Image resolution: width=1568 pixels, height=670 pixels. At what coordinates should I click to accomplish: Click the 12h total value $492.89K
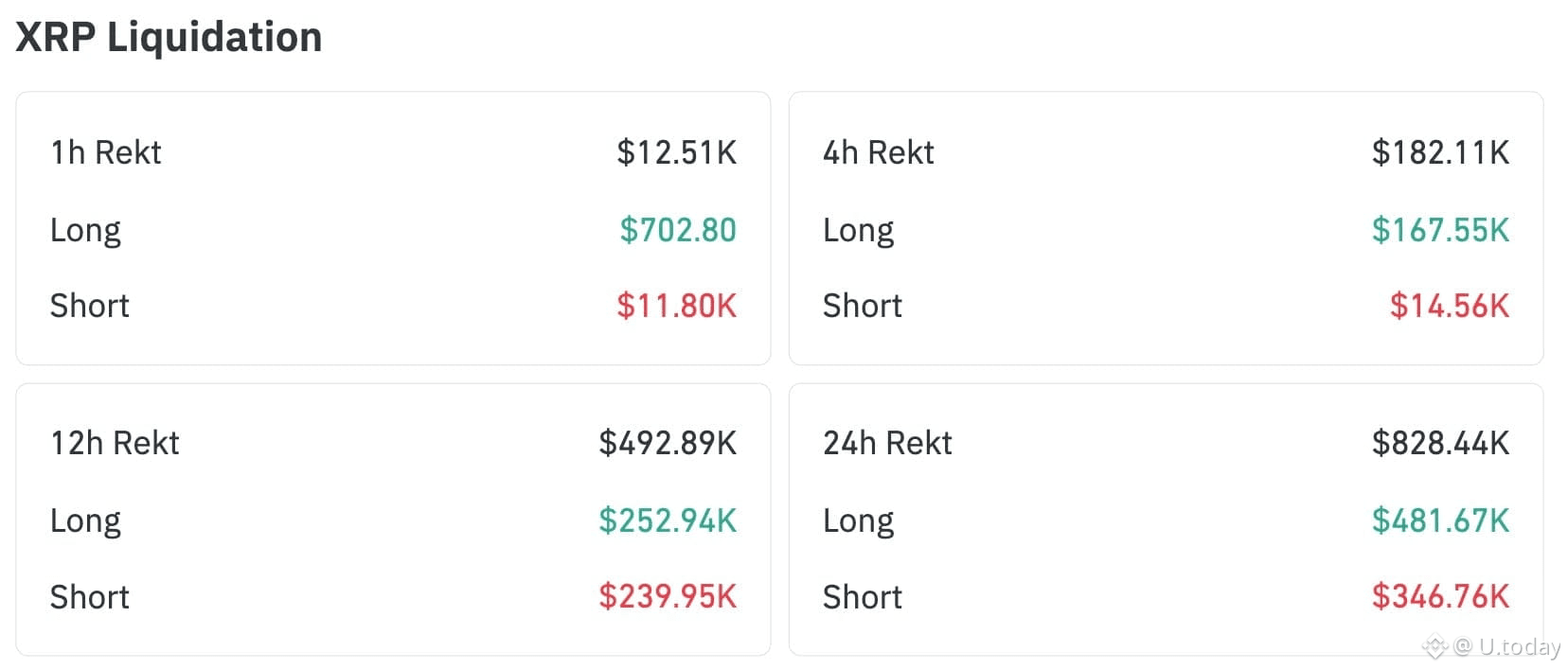tap(668, 443)
